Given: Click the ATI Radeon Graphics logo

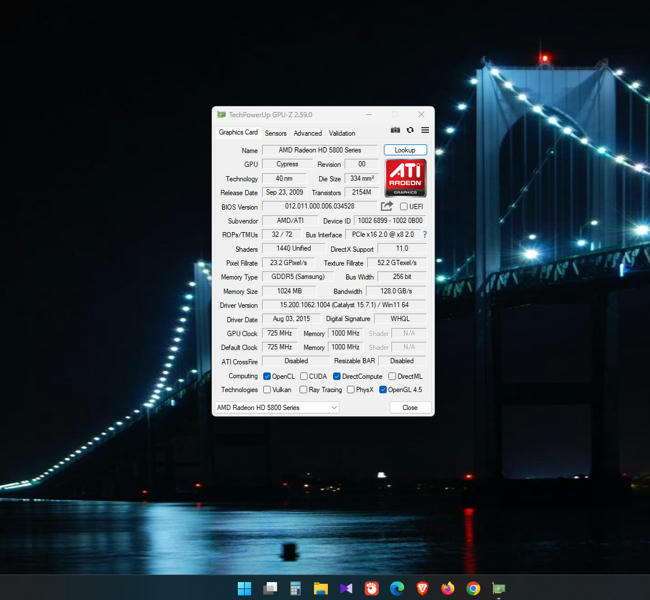Looking at the screenshot, I should tap(405, 178).
